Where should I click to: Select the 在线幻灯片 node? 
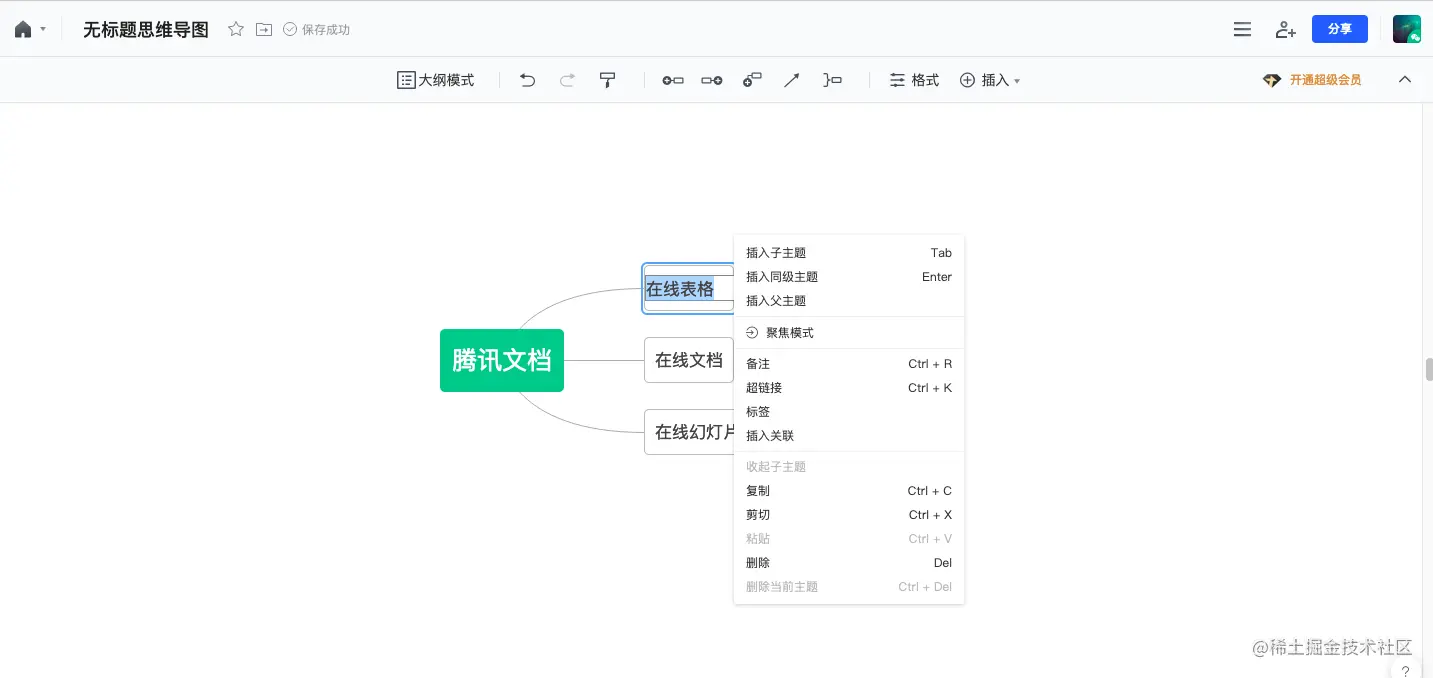(690, 432)
